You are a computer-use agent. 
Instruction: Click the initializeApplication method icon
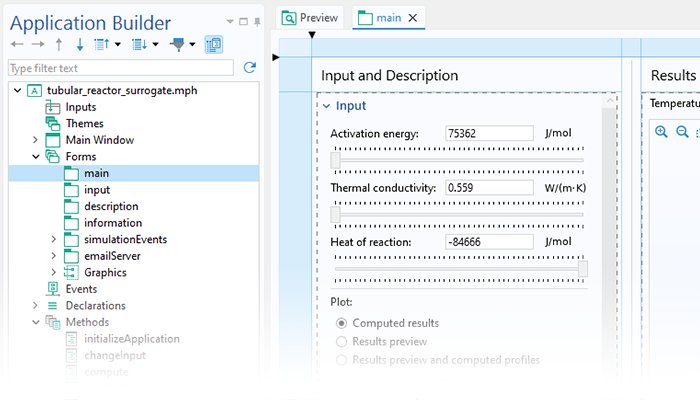pyautogui.click(x=71, y=339)
